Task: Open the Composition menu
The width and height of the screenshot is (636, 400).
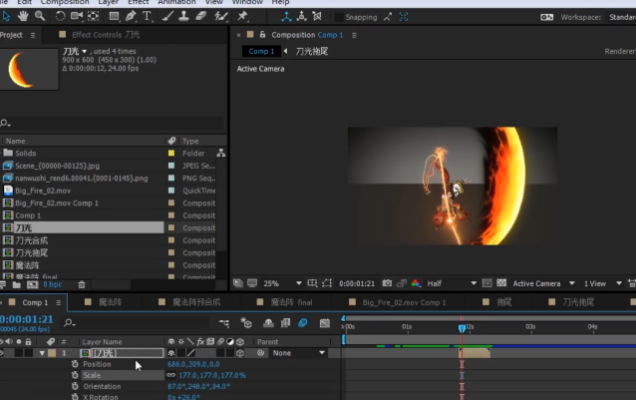Action: [65, 2]
